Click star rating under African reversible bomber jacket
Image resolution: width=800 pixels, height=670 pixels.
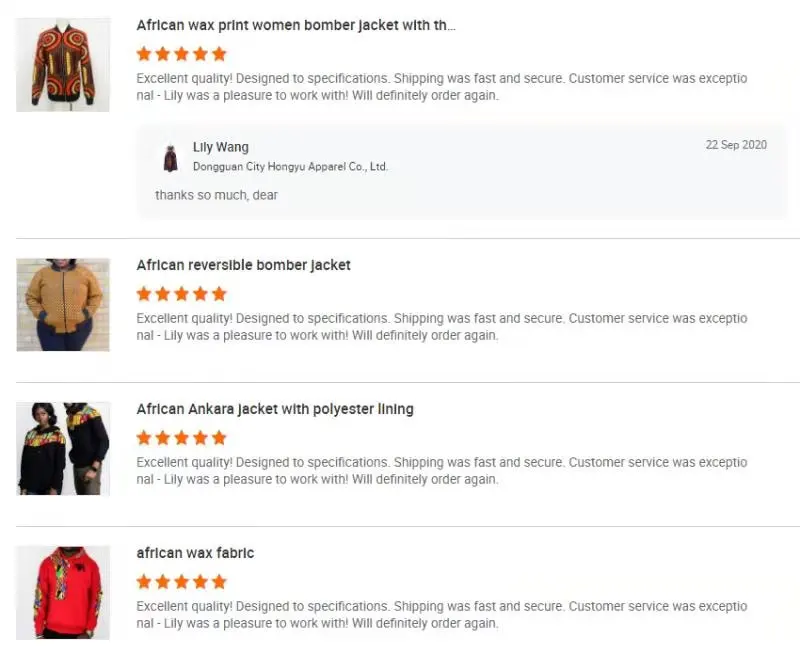[182, 294]
